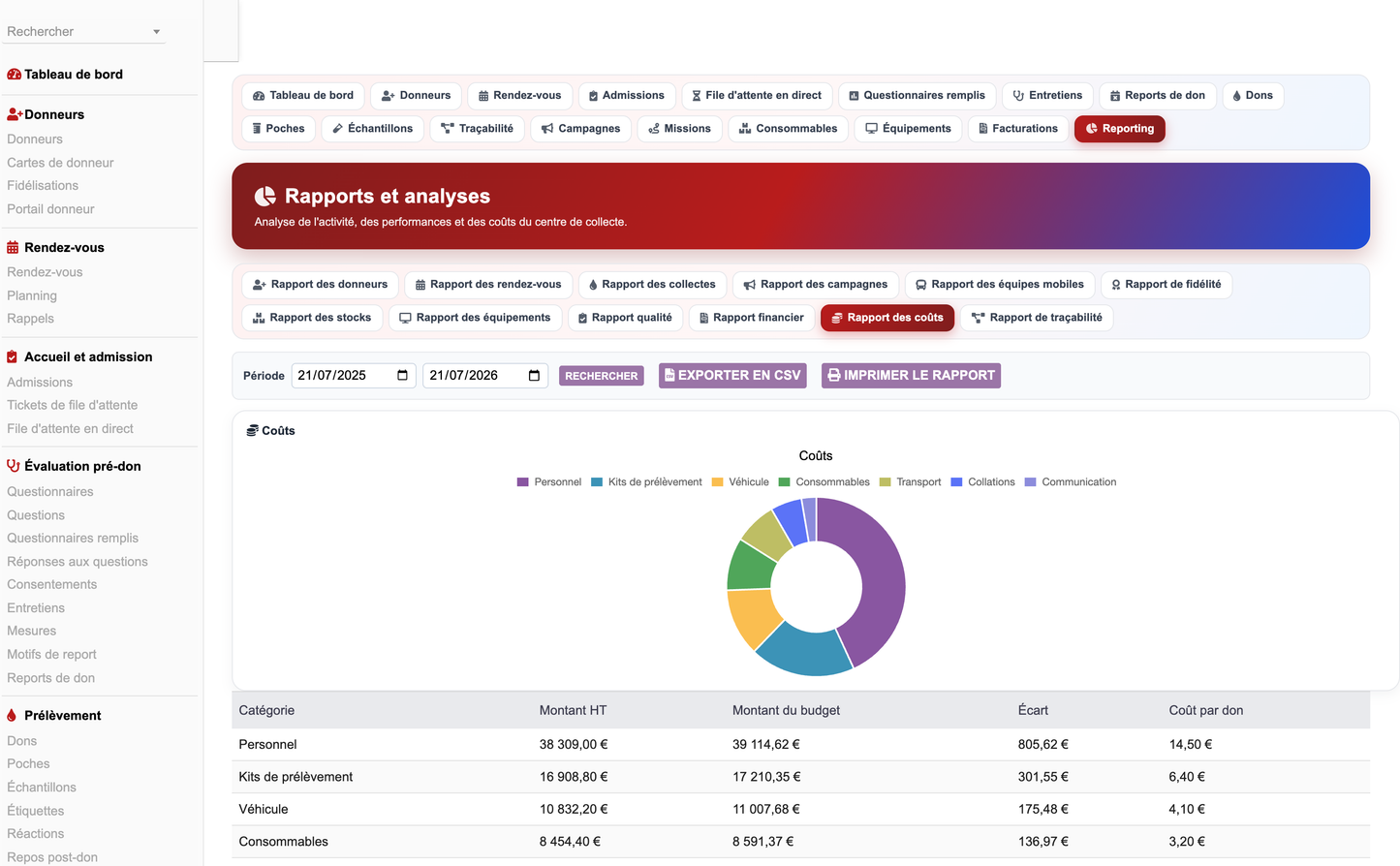The height and width of the screenshot is (866, 1400).
Task: Click the Donneurs person-plus icon in sidebar
Action: click(x=15, y=114)
